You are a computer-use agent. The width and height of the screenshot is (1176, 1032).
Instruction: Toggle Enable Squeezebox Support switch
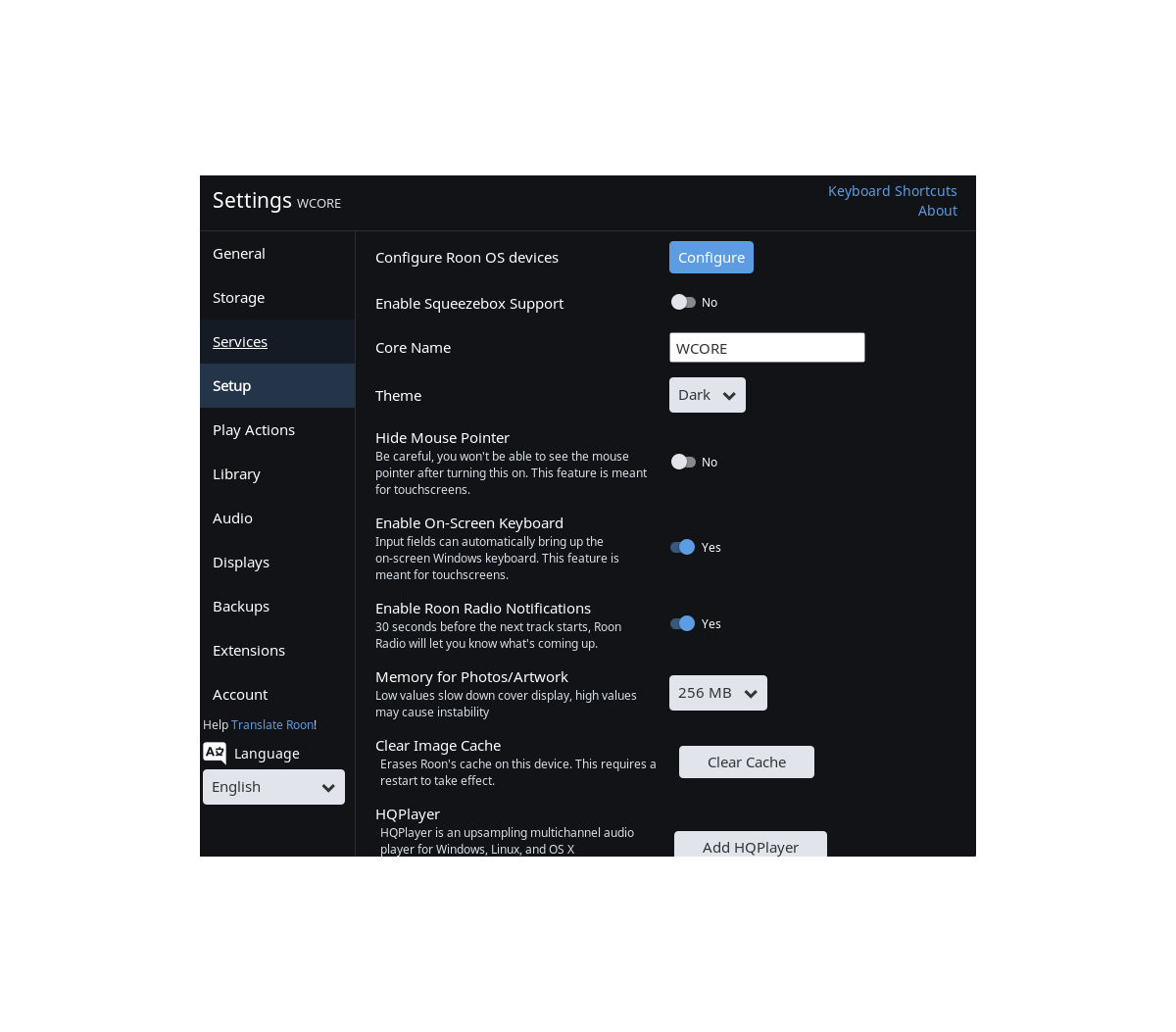(683, 302)
